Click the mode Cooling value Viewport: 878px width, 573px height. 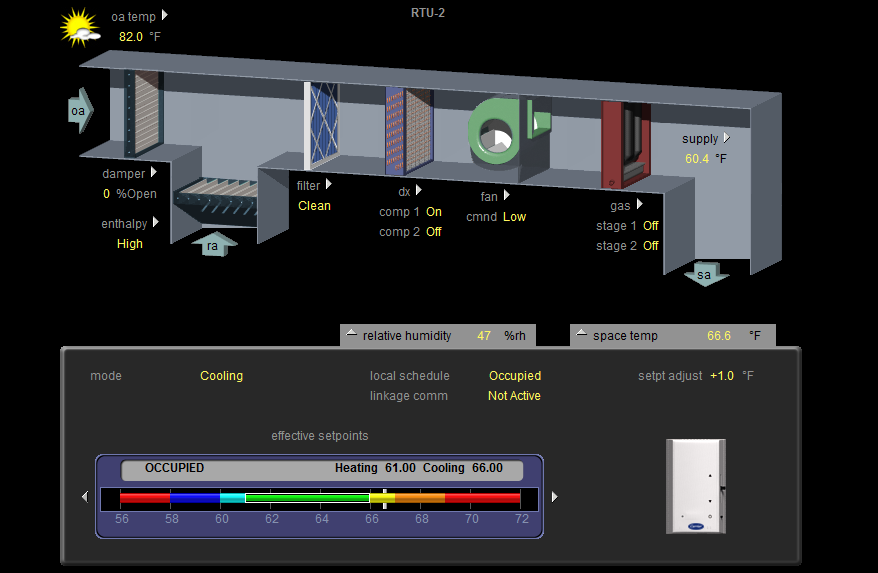pyautogui.click(x=222, y=376)
